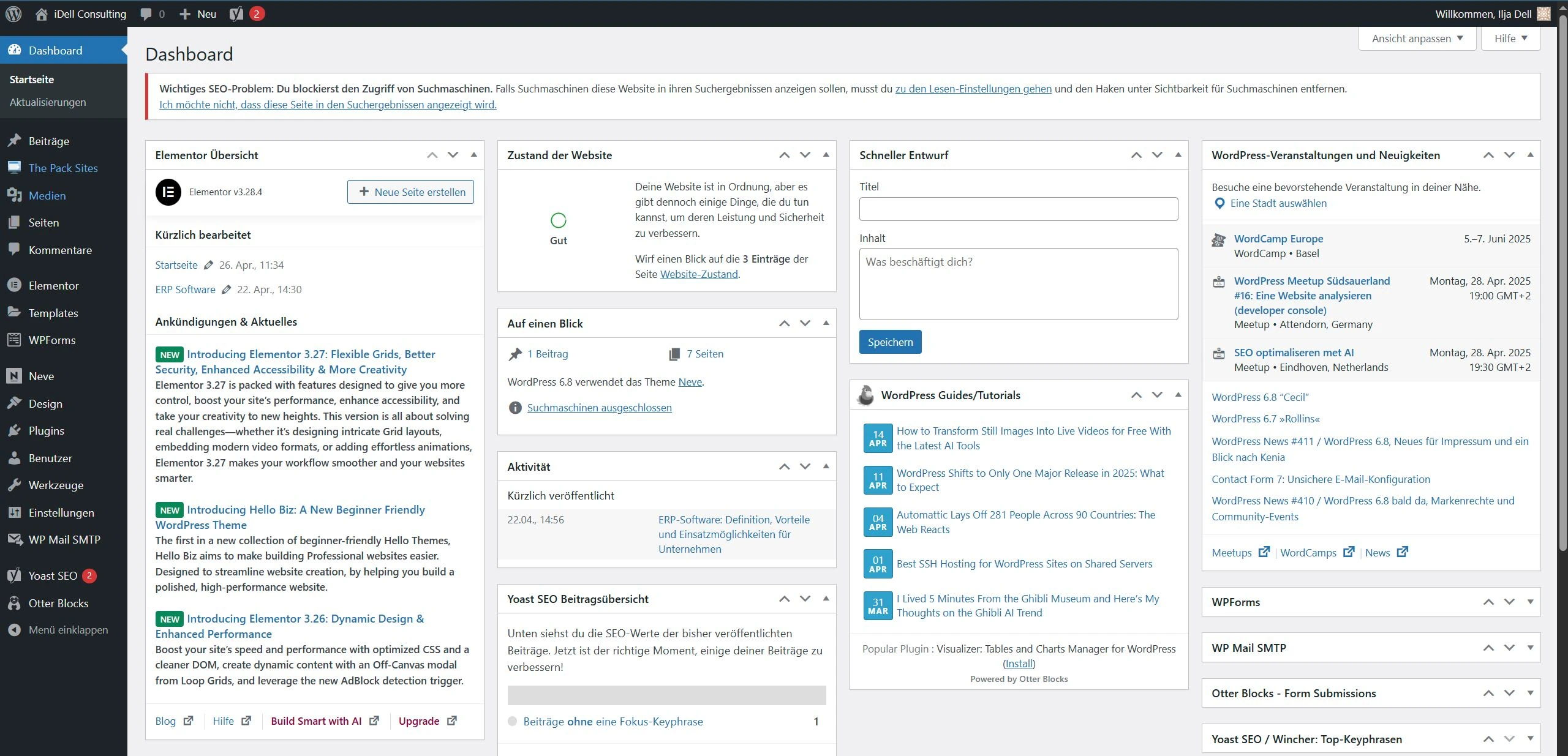Click the Seiten pages icon
Viewport: 1568px width, 756px height.
(14, 222)
